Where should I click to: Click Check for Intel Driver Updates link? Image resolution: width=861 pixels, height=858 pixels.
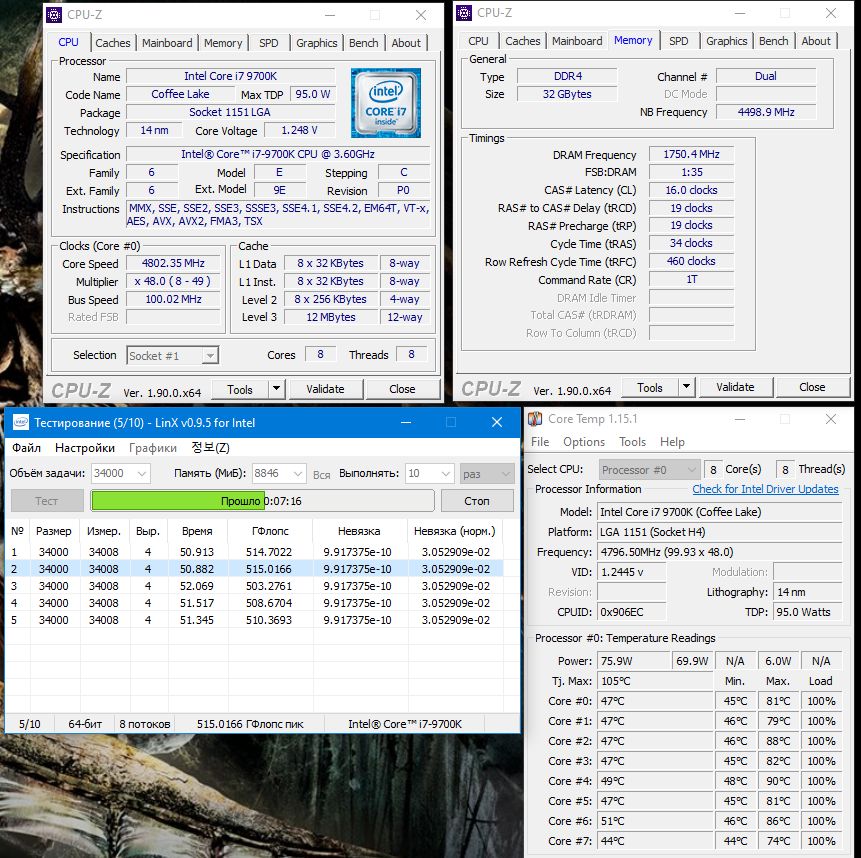765,489
